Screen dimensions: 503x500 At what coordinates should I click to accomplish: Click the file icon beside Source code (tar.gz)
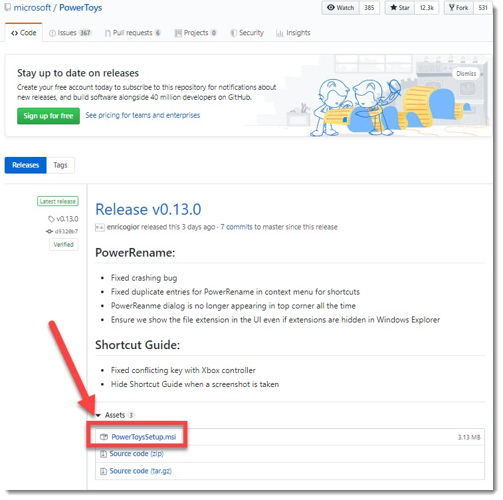[104, 471]
